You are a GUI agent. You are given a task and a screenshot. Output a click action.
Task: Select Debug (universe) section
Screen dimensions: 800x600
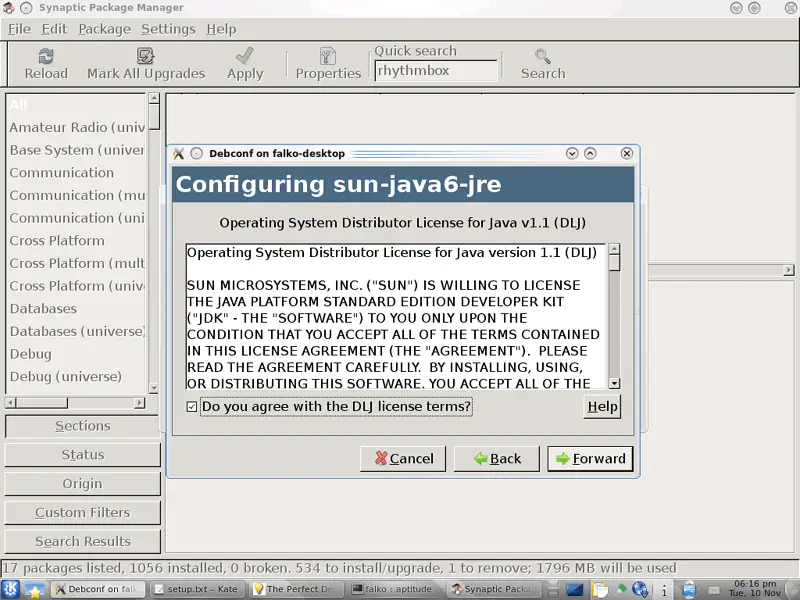(77, 377)
